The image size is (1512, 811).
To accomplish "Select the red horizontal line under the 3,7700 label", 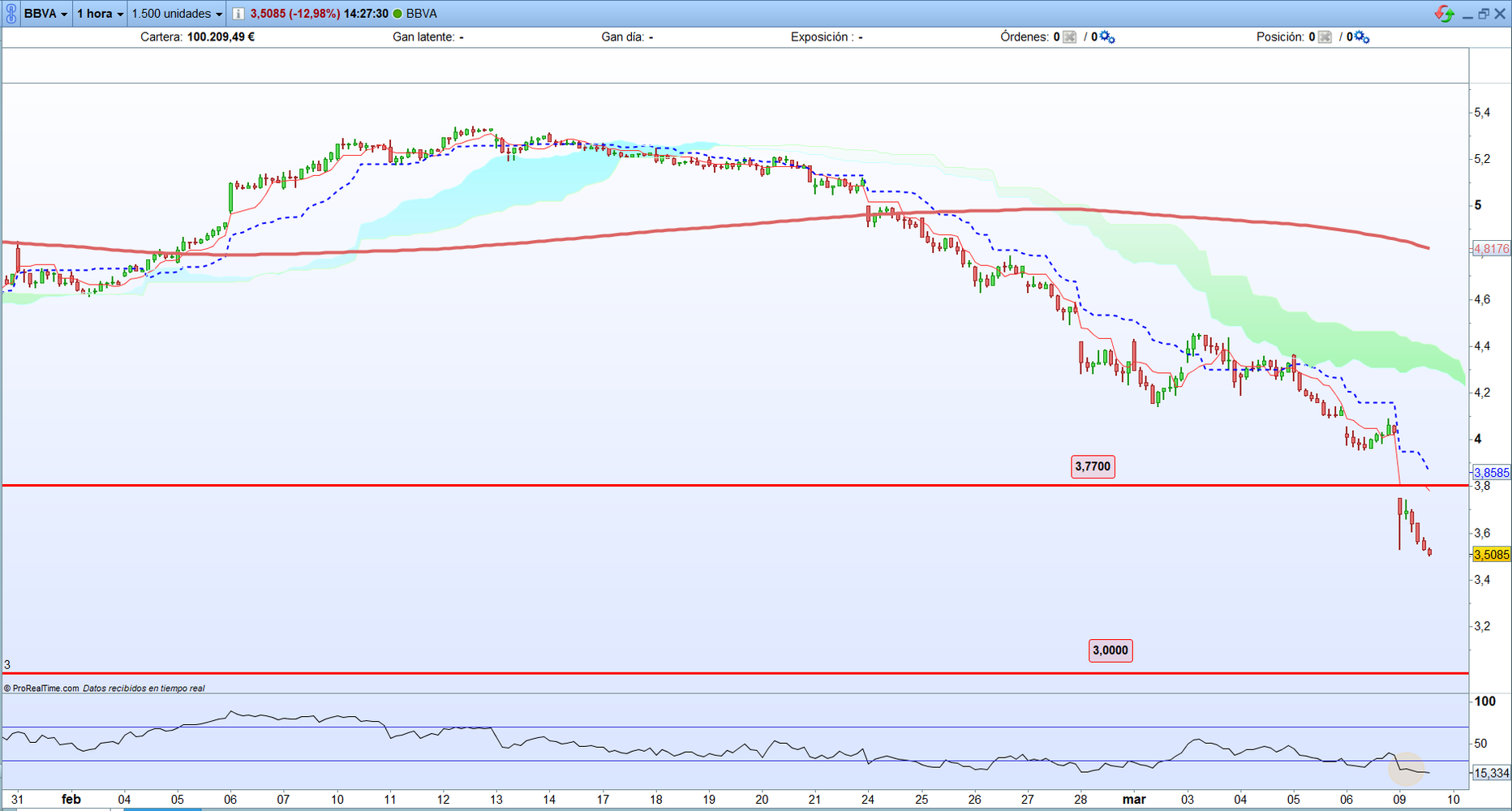I will [x=735, y=485].
